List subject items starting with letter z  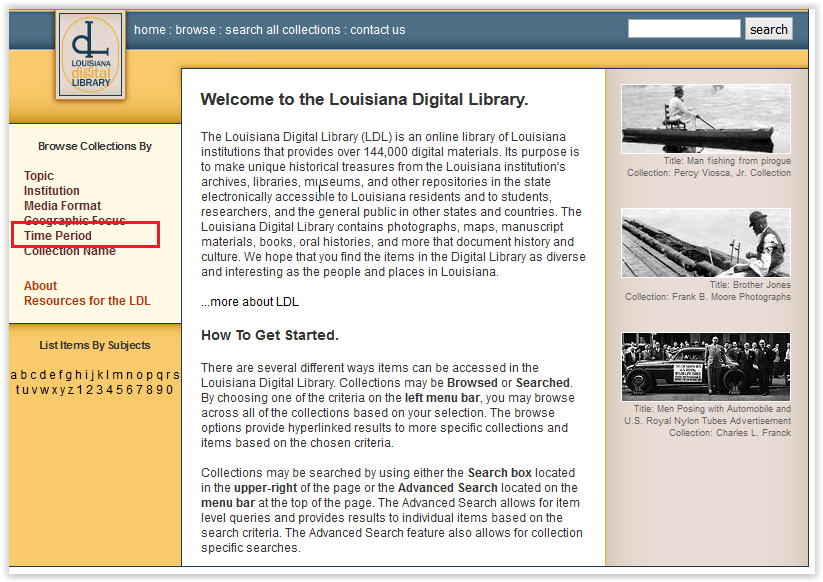70,390
